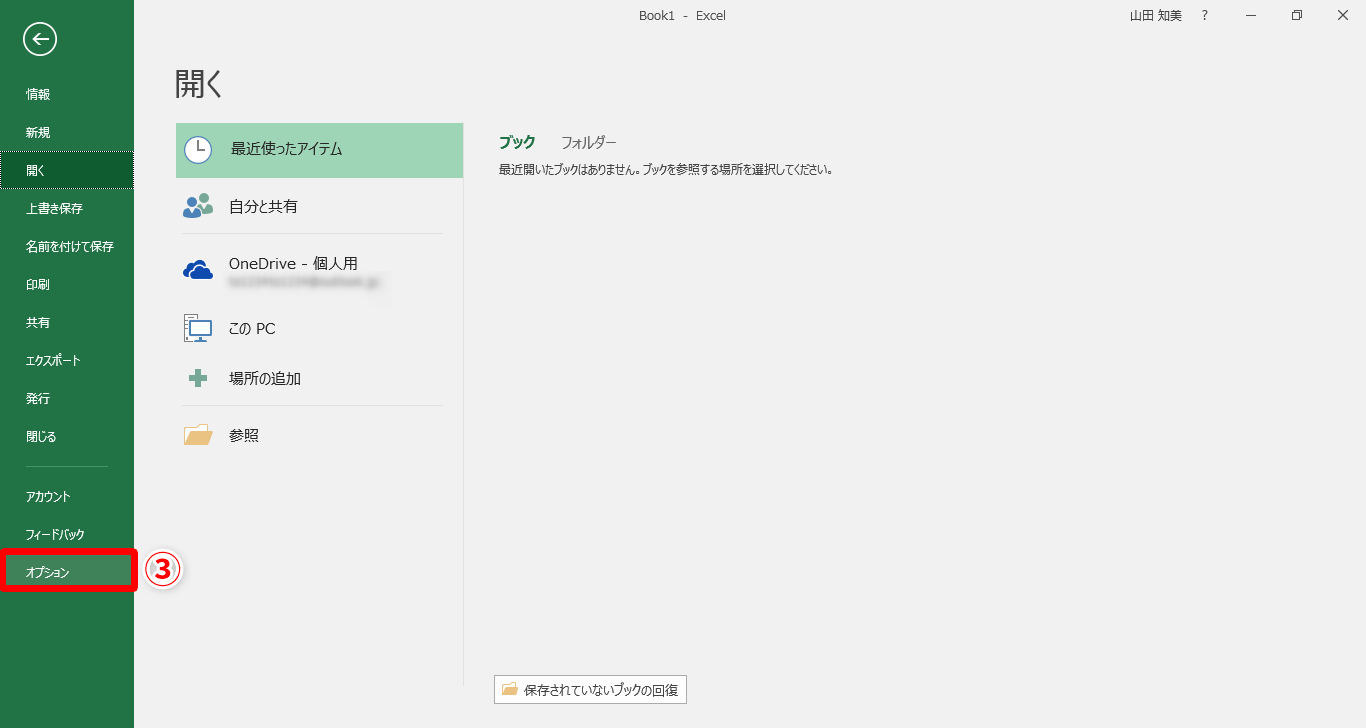Select 開く in the sidebar
This screenshot has width=1366, height=728.
click(67, 170)
